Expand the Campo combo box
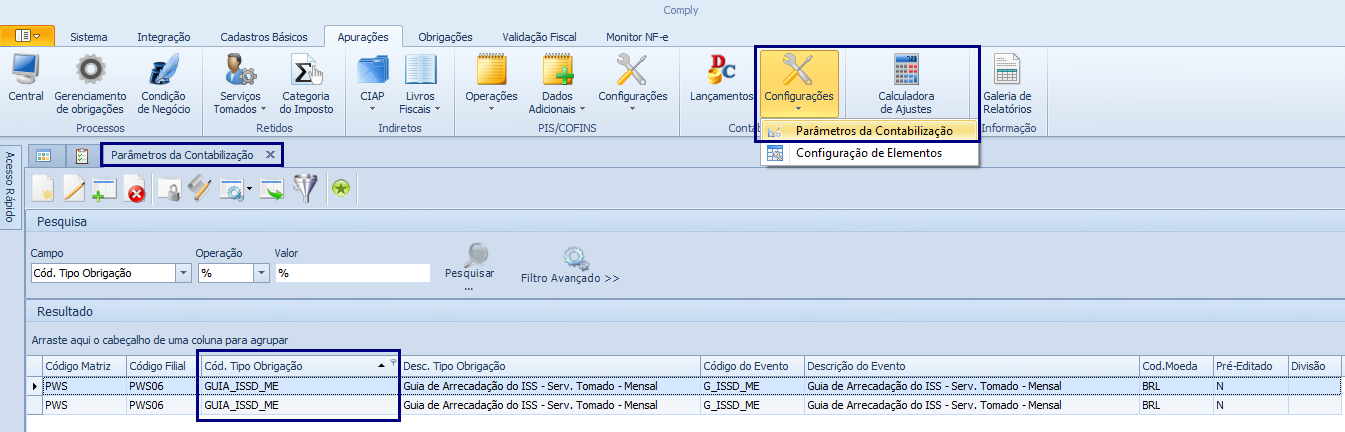1345x432 pixels. pos(184,273)
